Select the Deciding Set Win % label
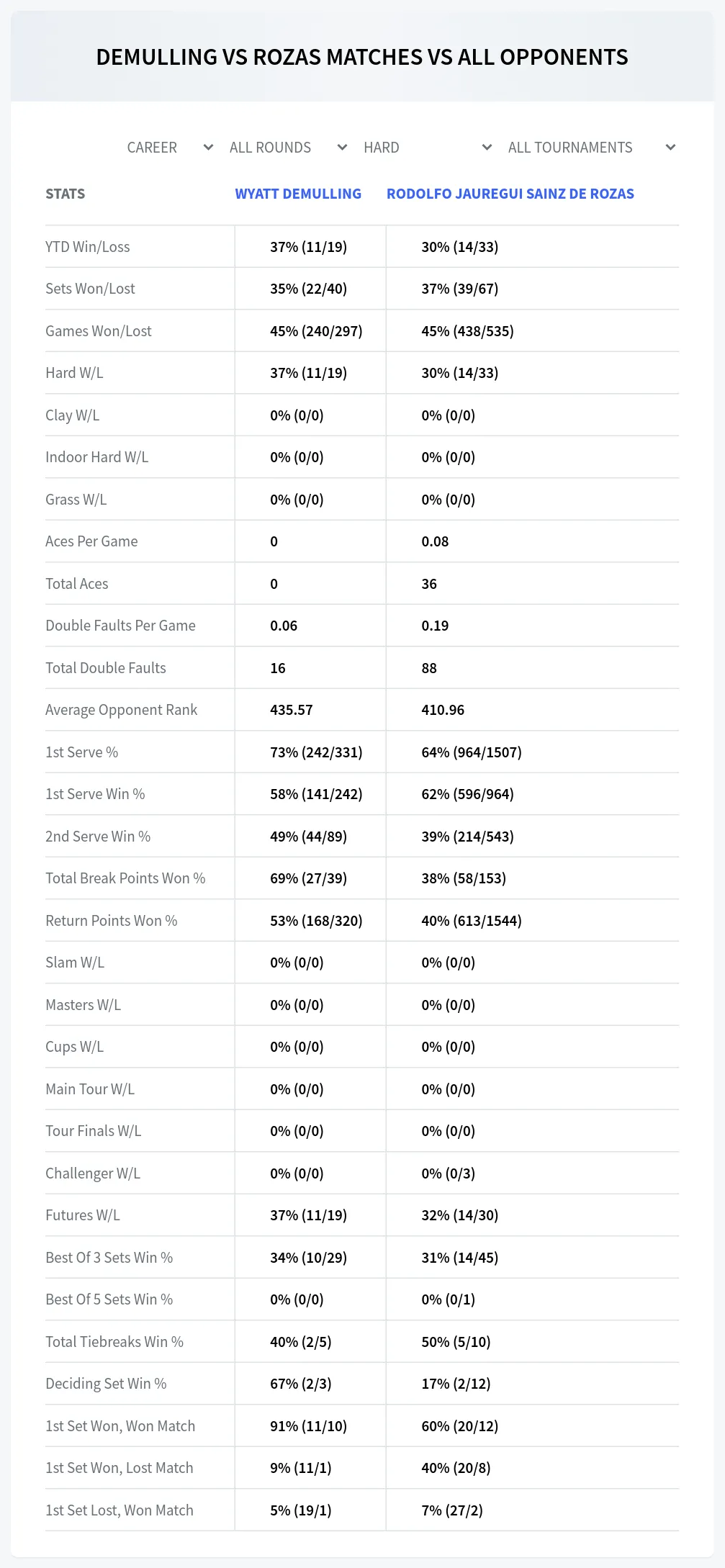725x1568 pixels. pyautogui.click(x=106, y=1384)
